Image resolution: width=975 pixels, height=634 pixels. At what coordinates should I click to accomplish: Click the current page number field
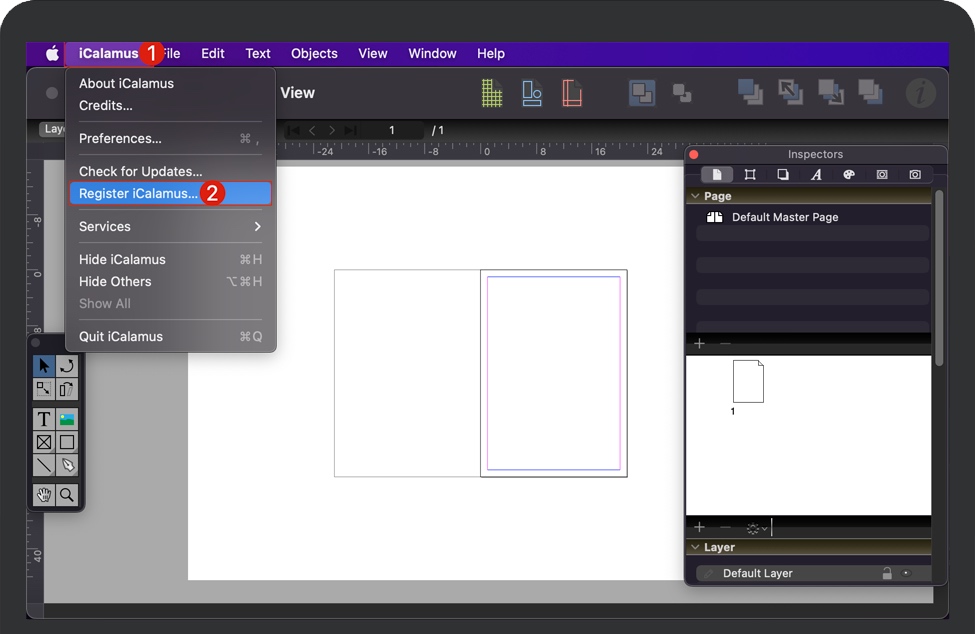point(392,130)
